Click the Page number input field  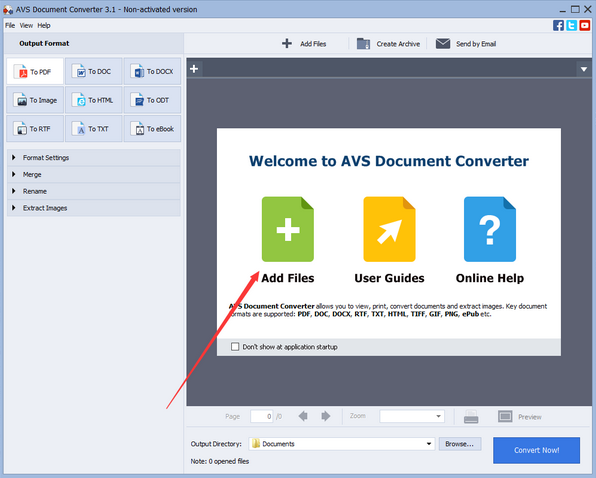[262, 416]
